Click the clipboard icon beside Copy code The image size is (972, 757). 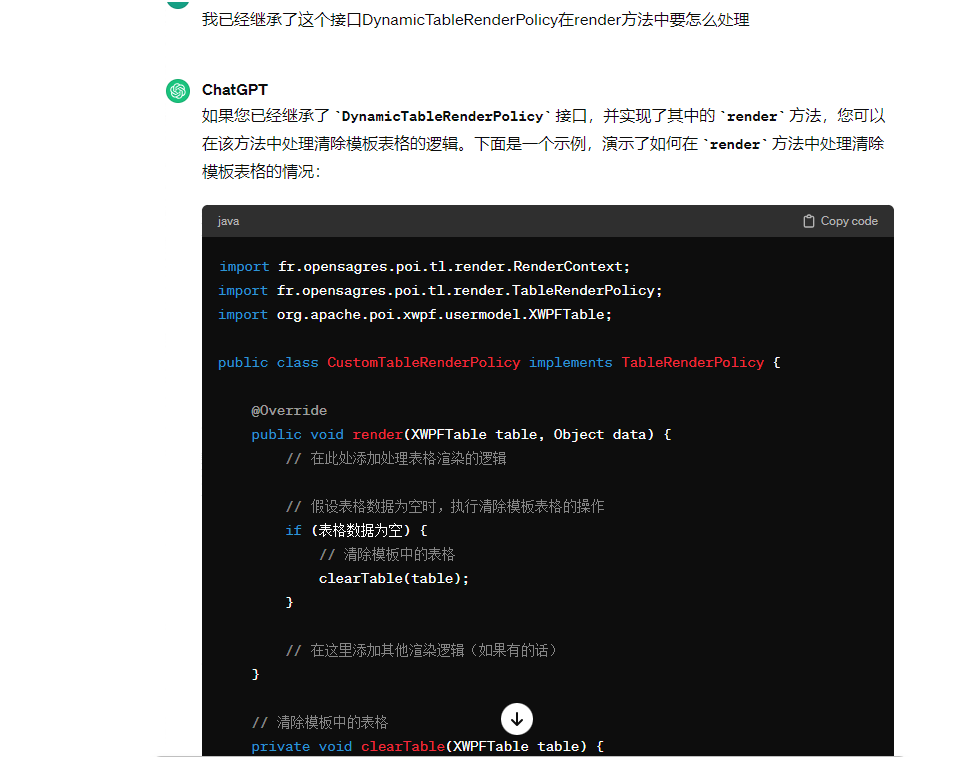(808, 221)
